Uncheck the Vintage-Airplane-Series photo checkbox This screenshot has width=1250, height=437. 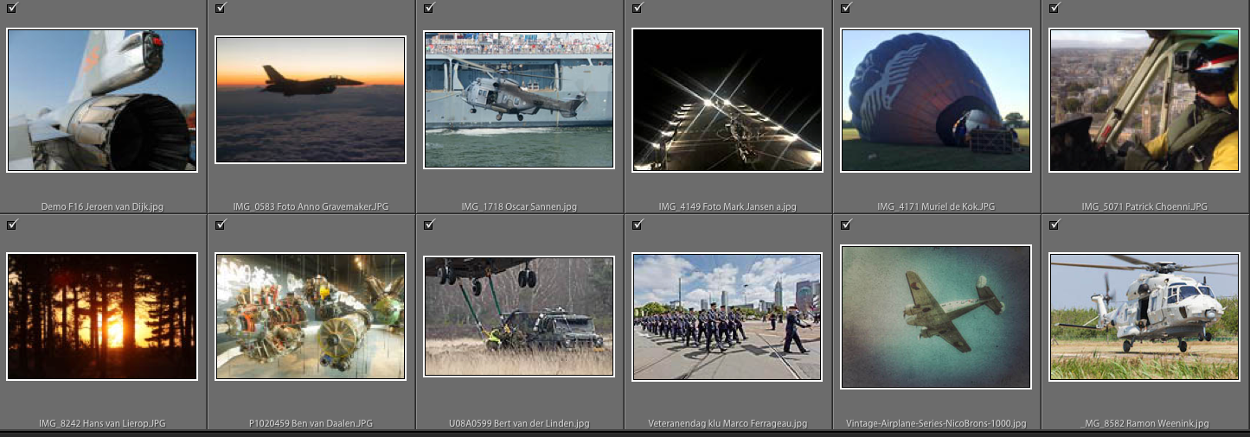coord(846,225)
